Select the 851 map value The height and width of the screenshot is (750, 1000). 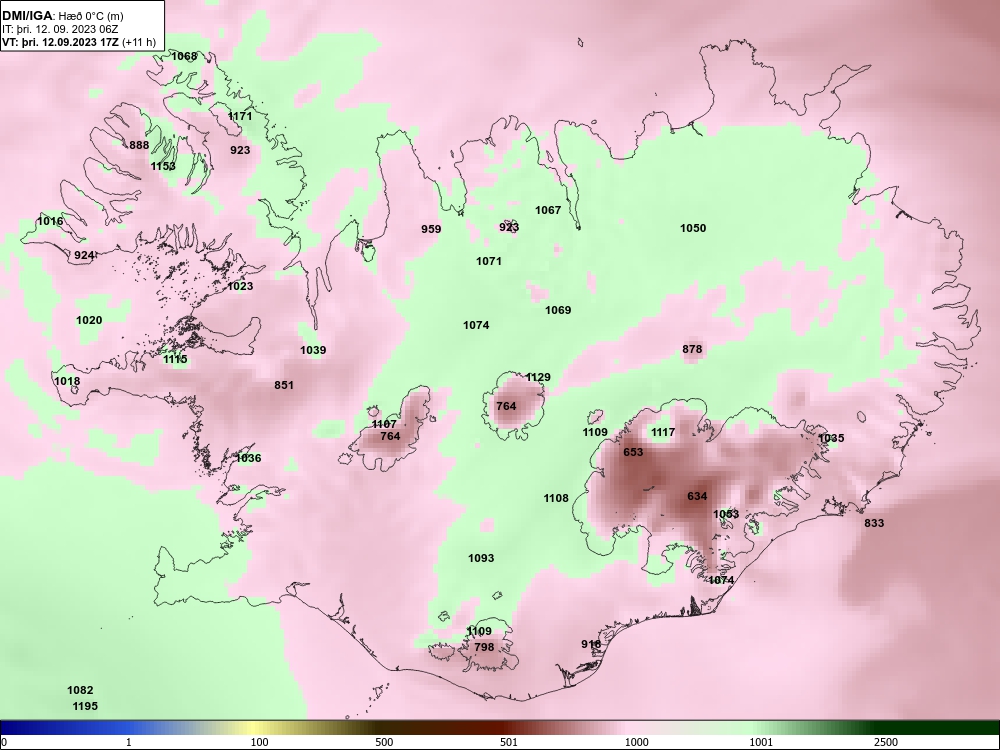(284, 385)
